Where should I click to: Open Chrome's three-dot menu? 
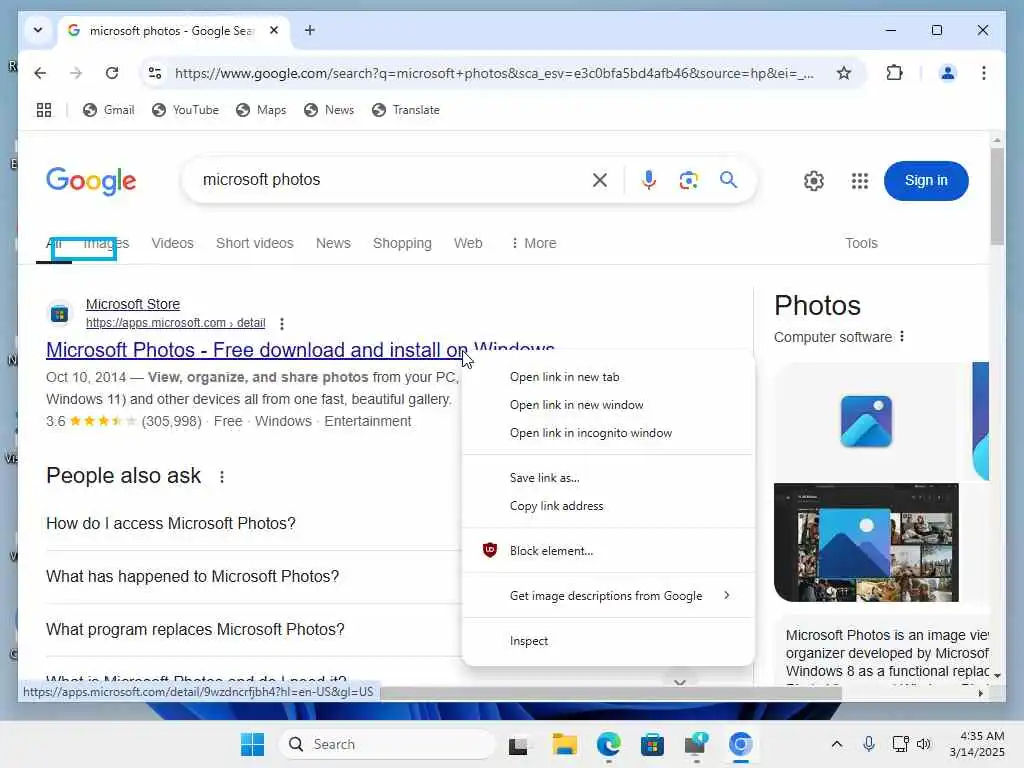tap(984, 73)
